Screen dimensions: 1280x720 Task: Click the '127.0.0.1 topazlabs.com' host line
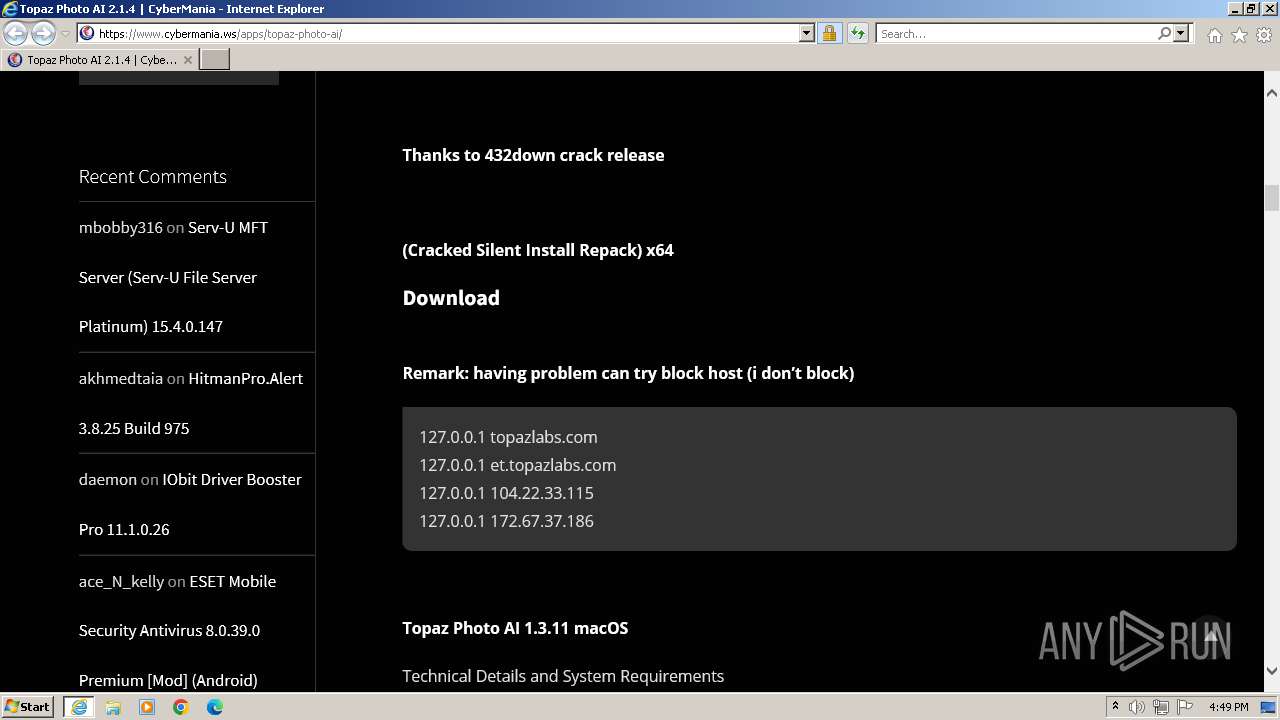click(x=508, y=437)
